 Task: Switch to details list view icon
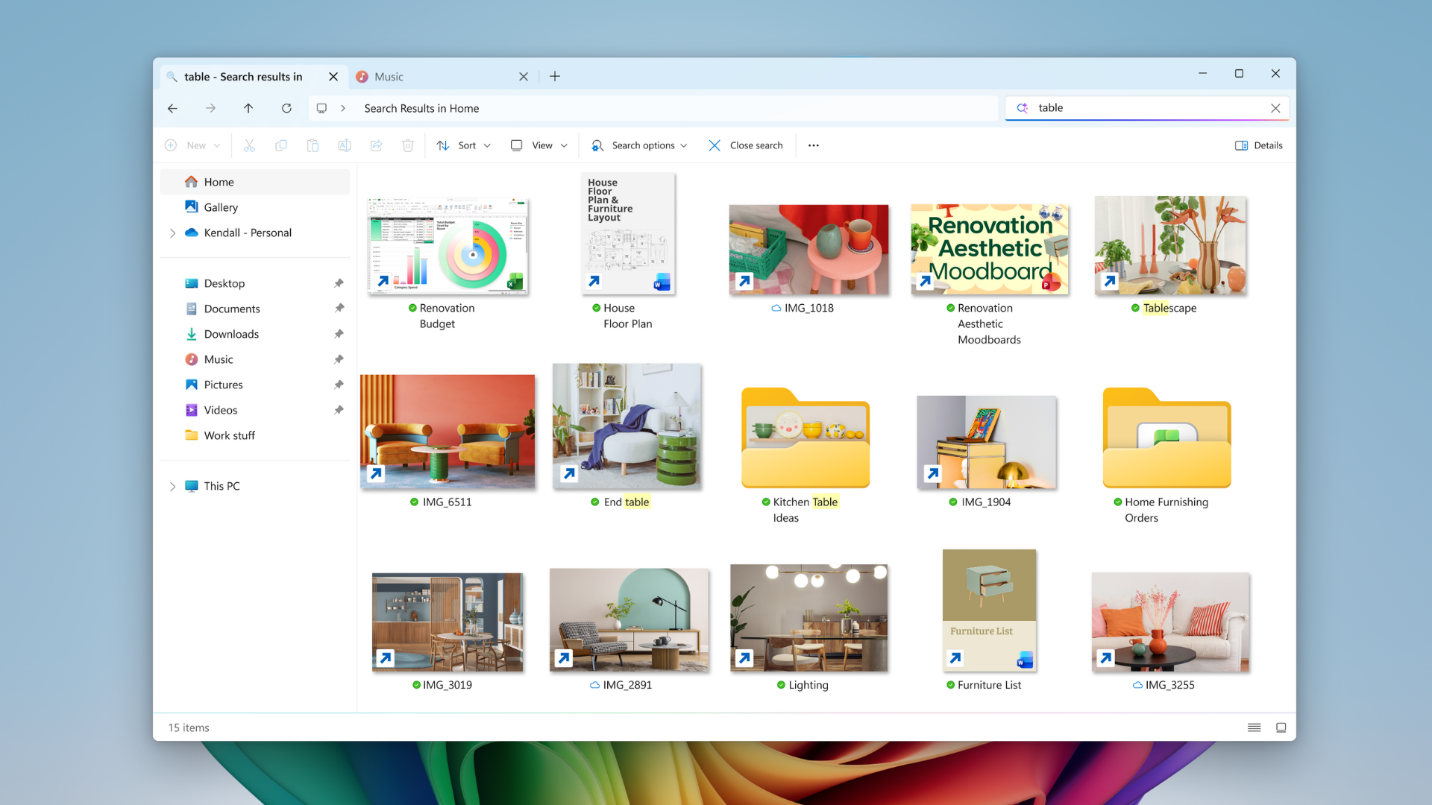[x=1254, y=728]
